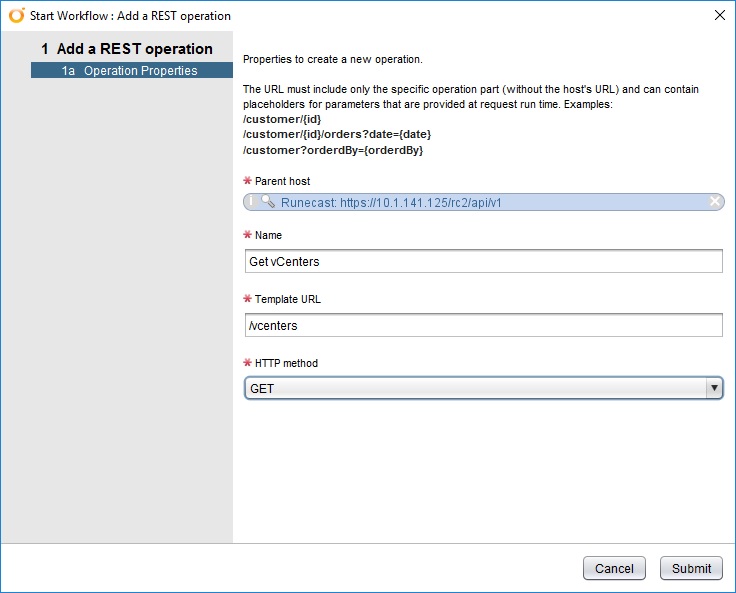Image resolution: width=736 pixels, height=593 pixels.
Task: Click the Runecast parent host link
Action: click(391, 202)
